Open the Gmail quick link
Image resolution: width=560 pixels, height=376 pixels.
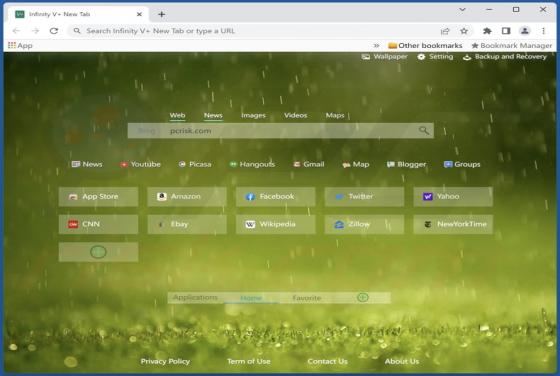309,164
